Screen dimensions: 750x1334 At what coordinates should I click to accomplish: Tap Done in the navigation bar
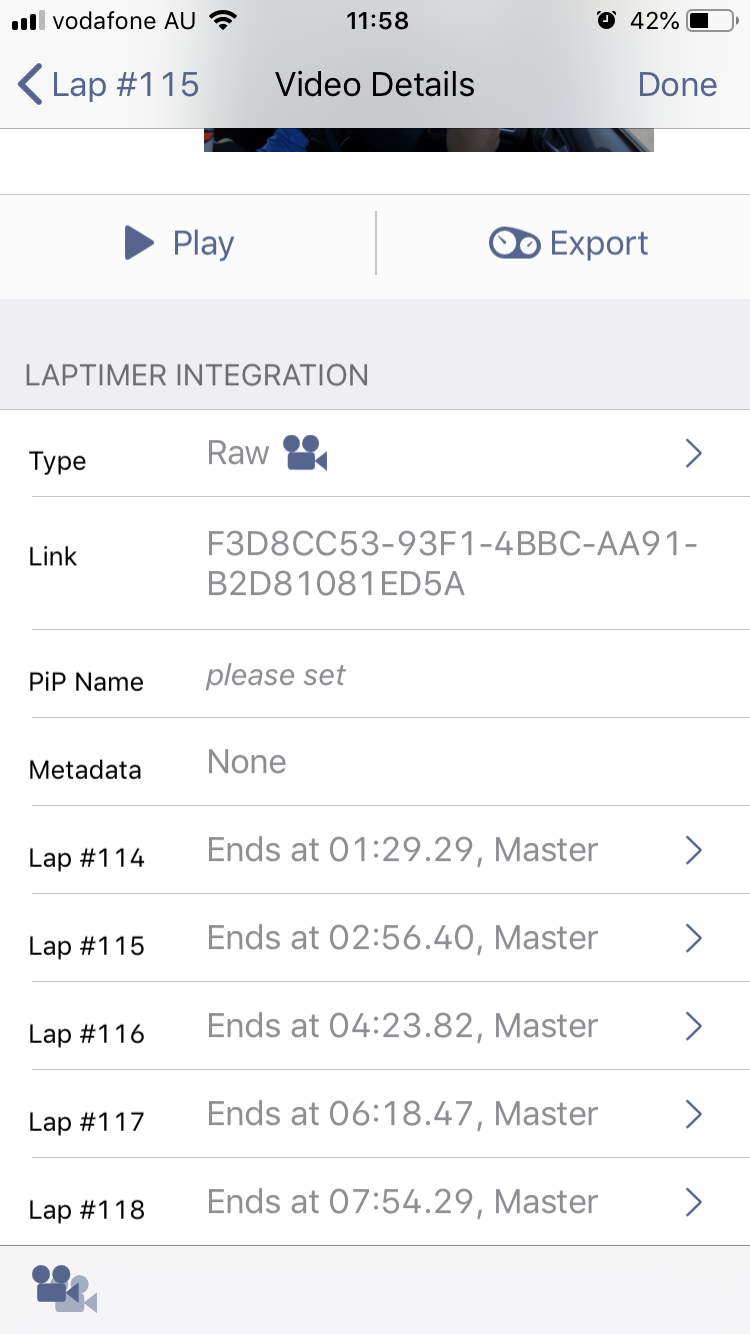[677, 85]
